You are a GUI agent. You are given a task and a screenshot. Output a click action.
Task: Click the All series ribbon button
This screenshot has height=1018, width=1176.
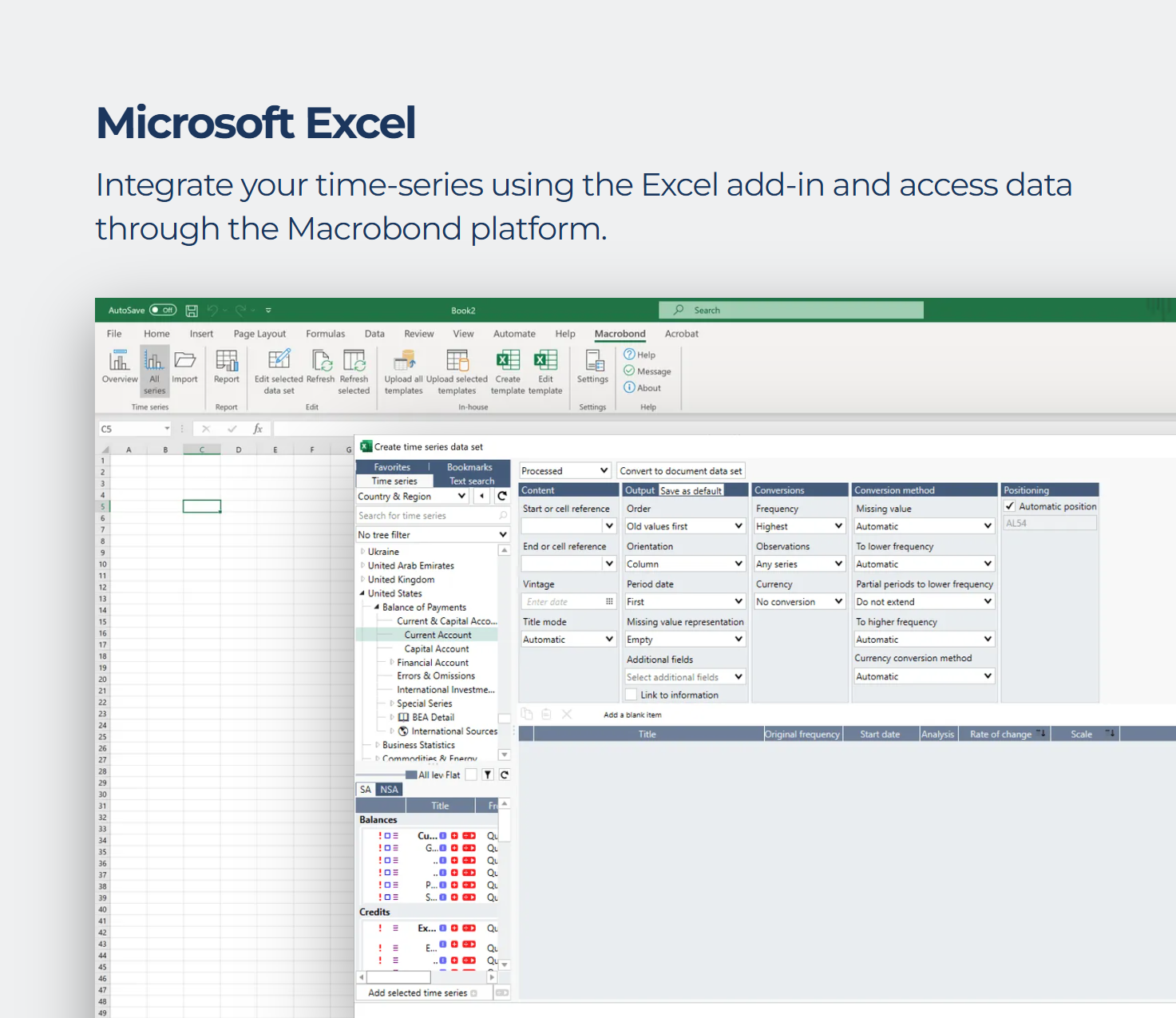click(x=155, y=372)
